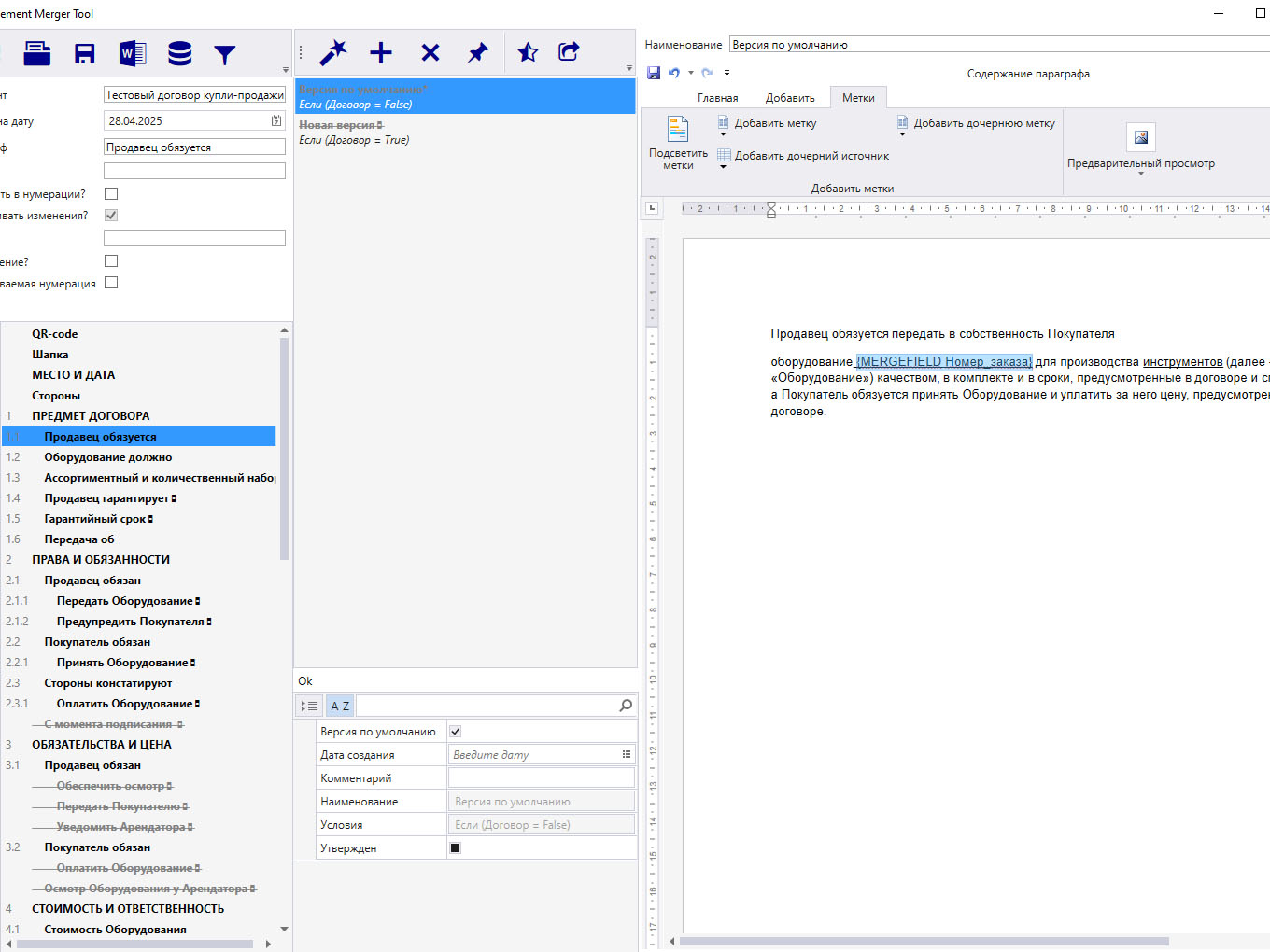Switch to the Добавить ribbon tab
Viewport: 1270px width, 952px height.
click(x=790, y=98)
